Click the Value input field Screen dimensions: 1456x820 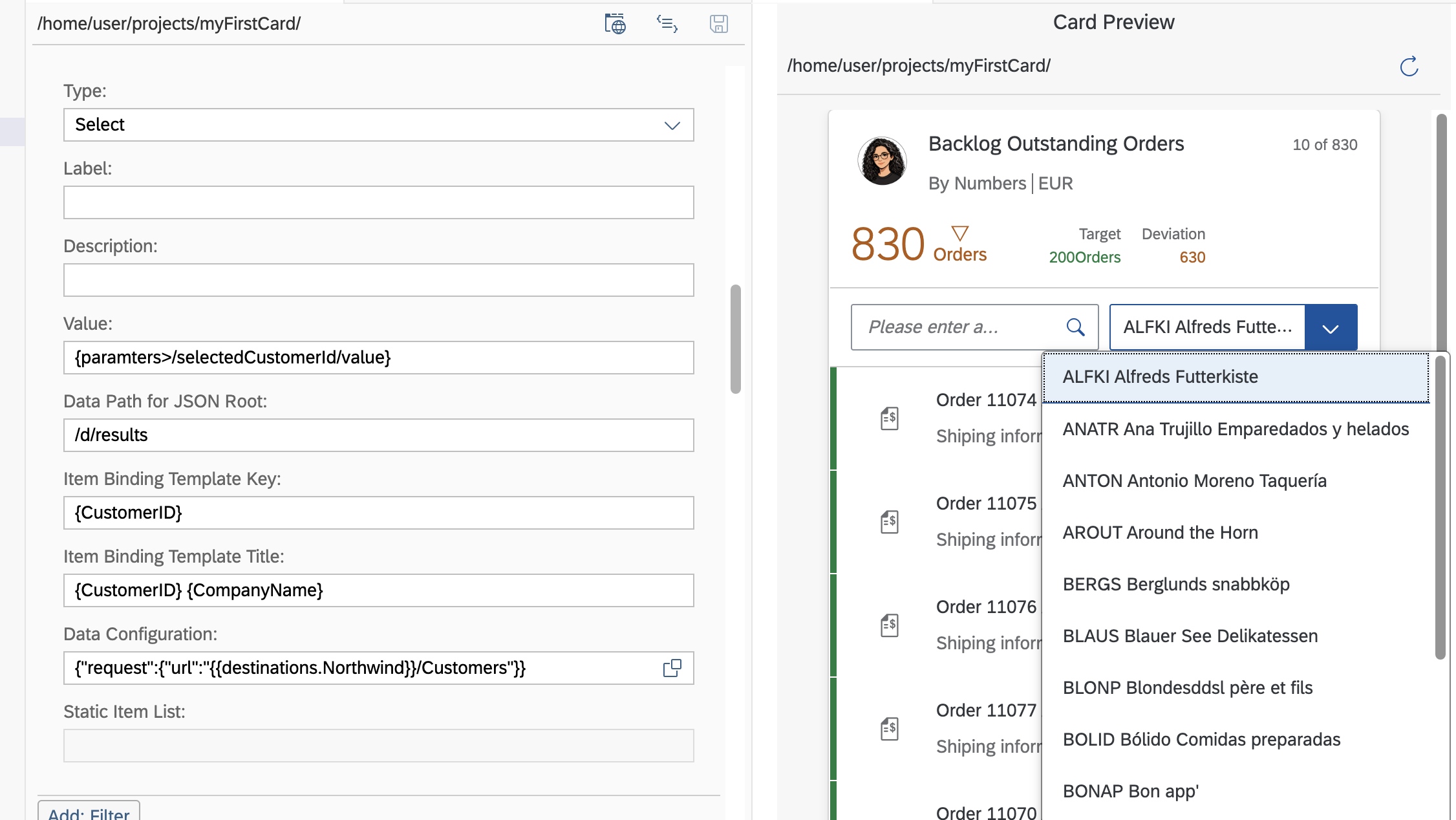coord(379,358)
